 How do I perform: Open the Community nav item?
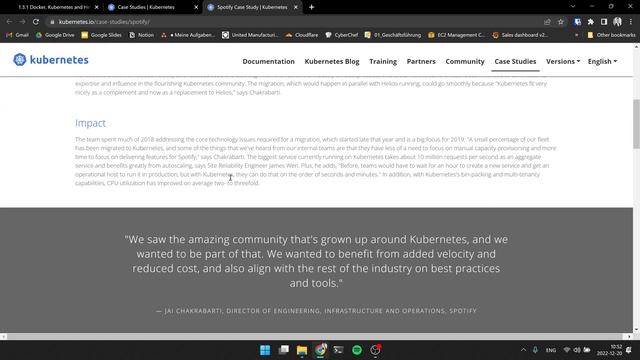465,62
